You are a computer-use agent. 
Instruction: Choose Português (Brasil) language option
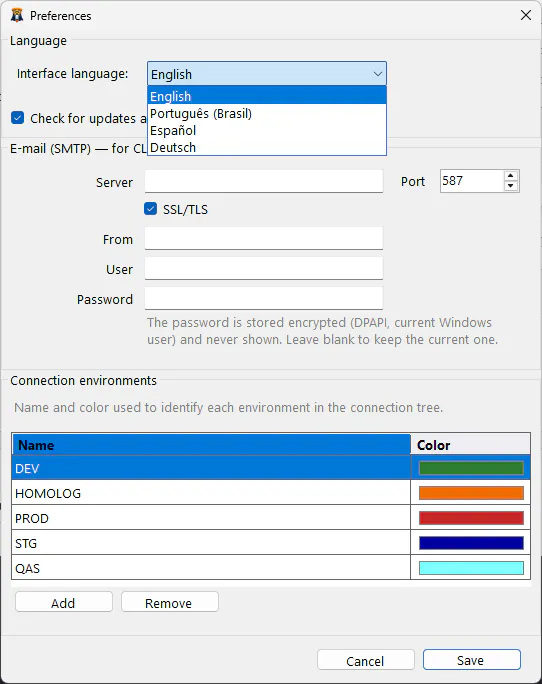click(267, 113)
